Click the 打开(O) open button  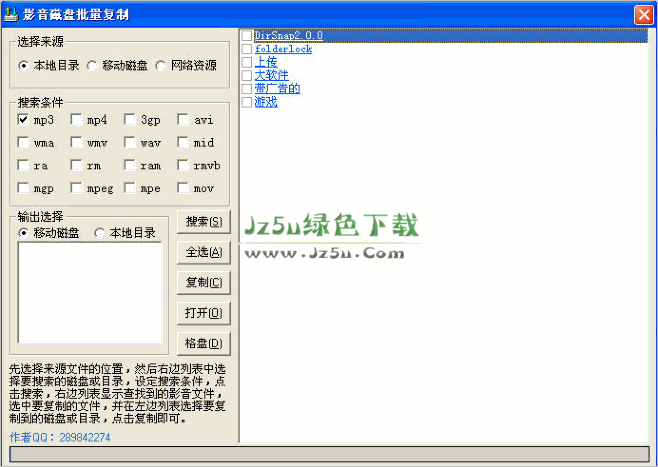tap(204, 313)
